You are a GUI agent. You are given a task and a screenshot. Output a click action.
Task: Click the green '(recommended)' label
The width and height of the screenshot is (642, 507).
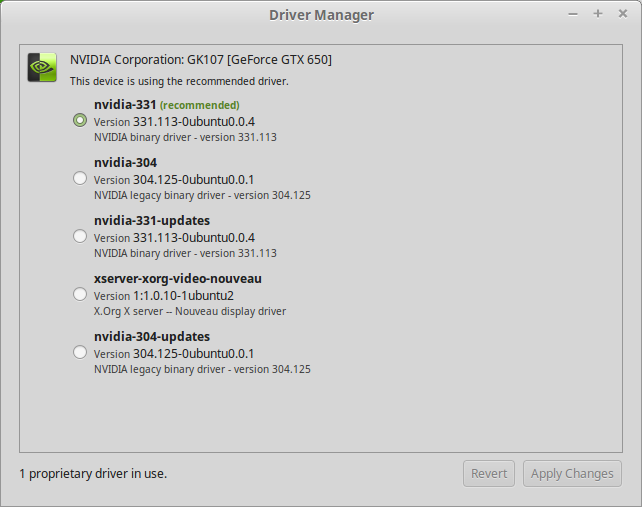[x=199, y=105]
